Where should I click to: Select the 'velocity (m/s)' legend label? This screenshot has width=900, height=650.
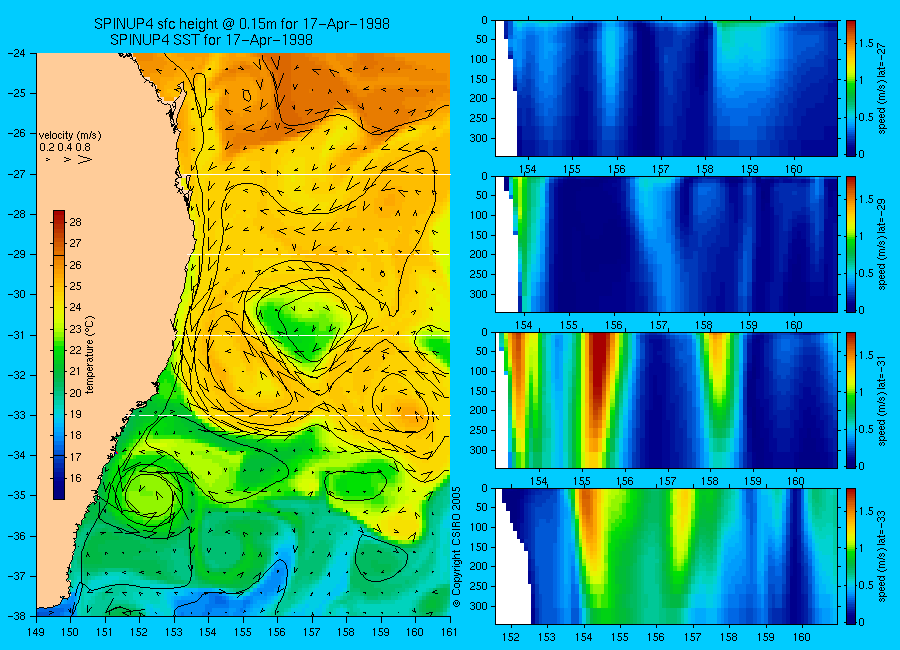pos(70,136)
